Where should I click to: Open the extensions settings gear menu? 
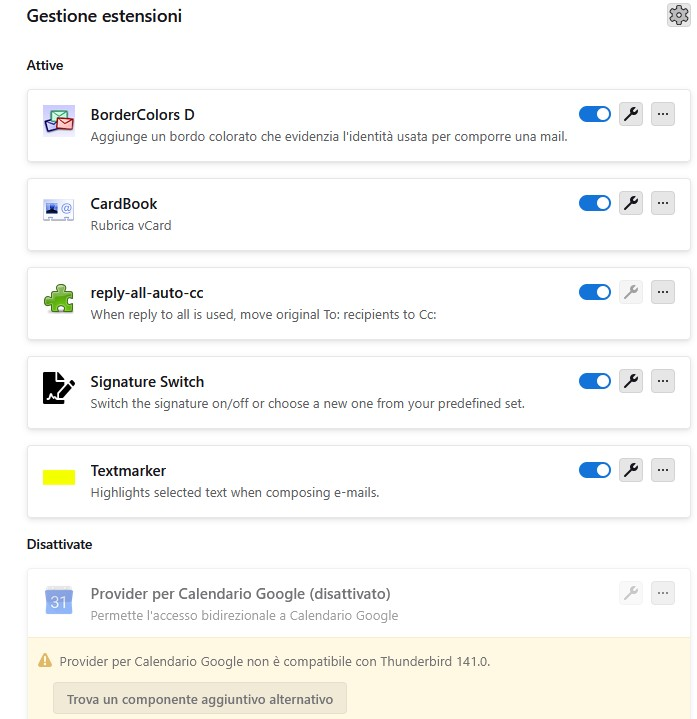679,15
